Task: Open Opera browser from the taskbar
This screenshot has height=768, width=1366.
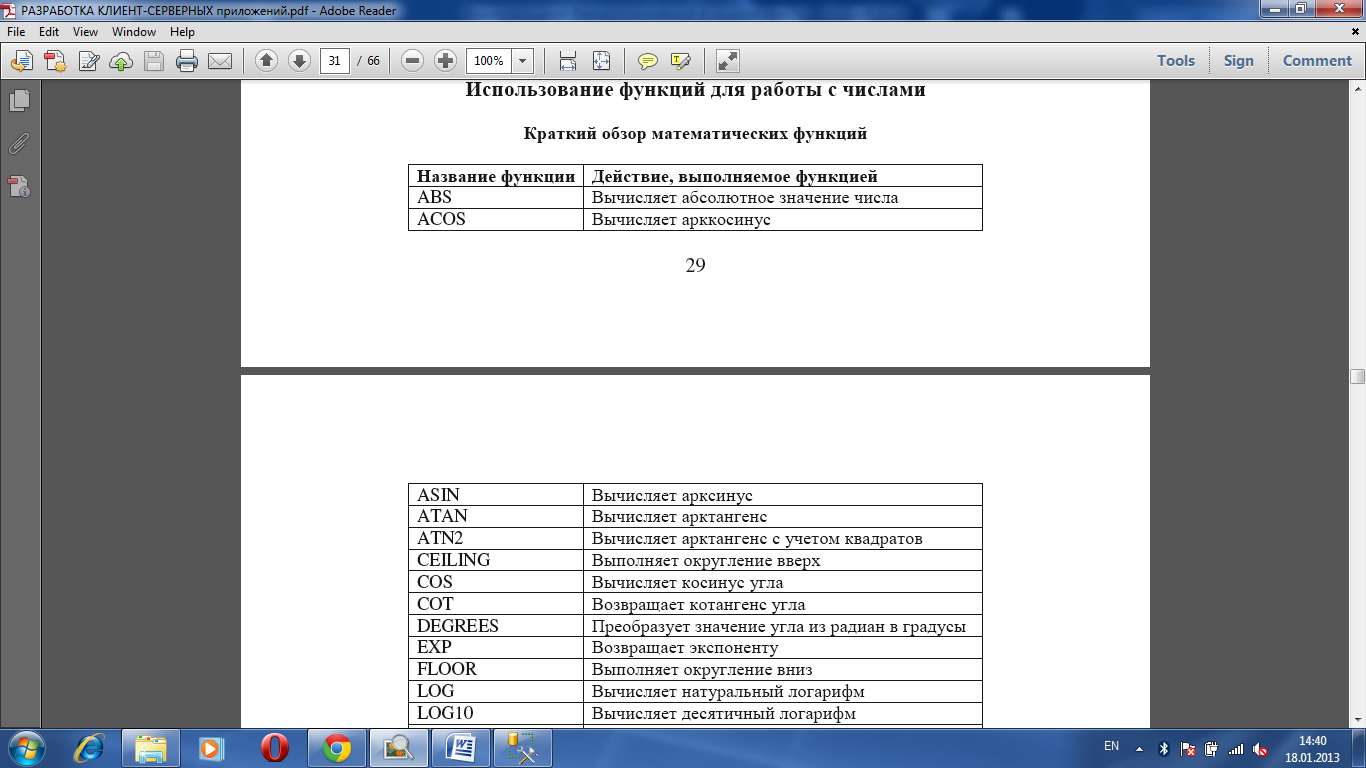Action: click(x=275, y=748)
